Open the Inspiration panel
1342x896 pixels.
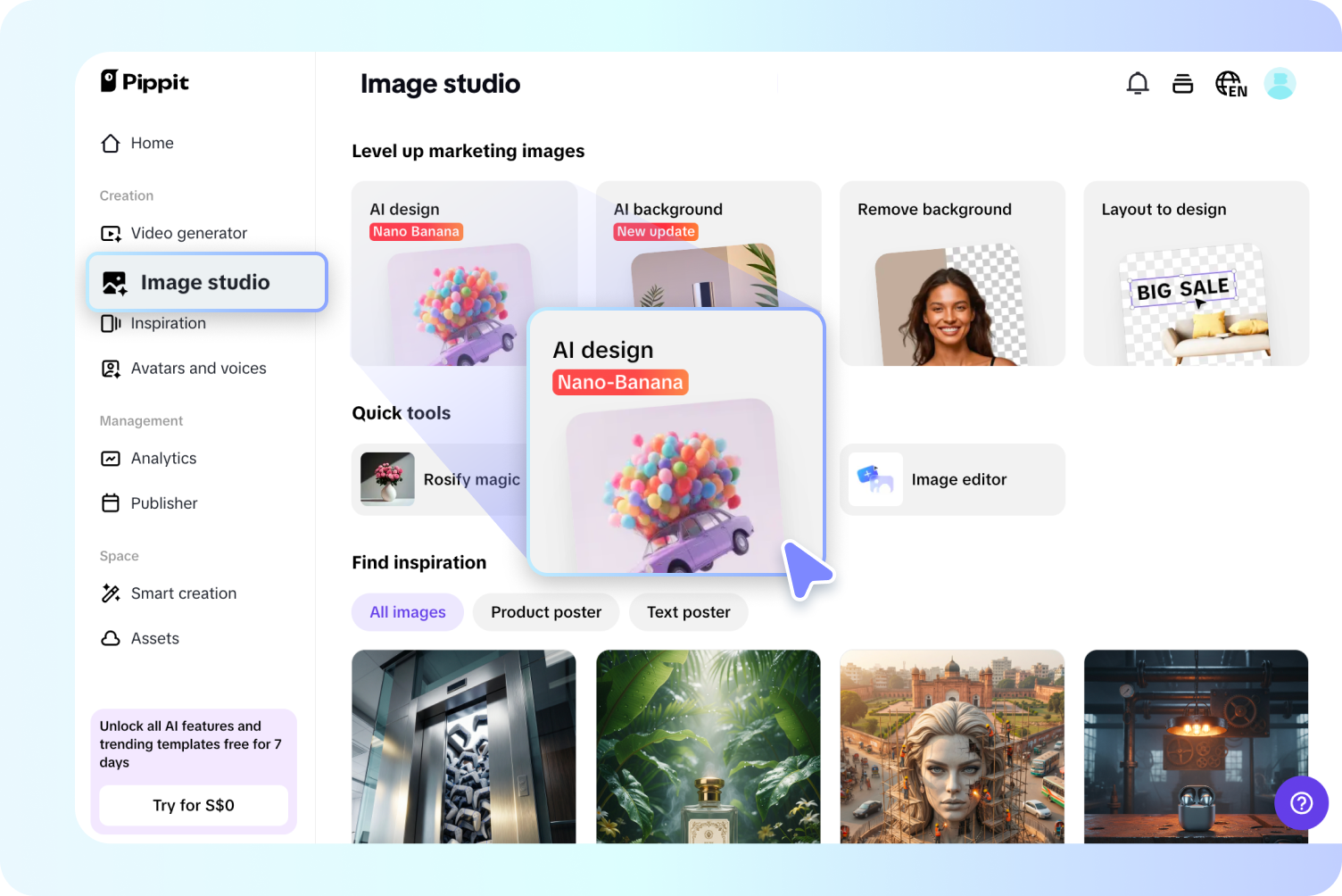pos(169,323)
